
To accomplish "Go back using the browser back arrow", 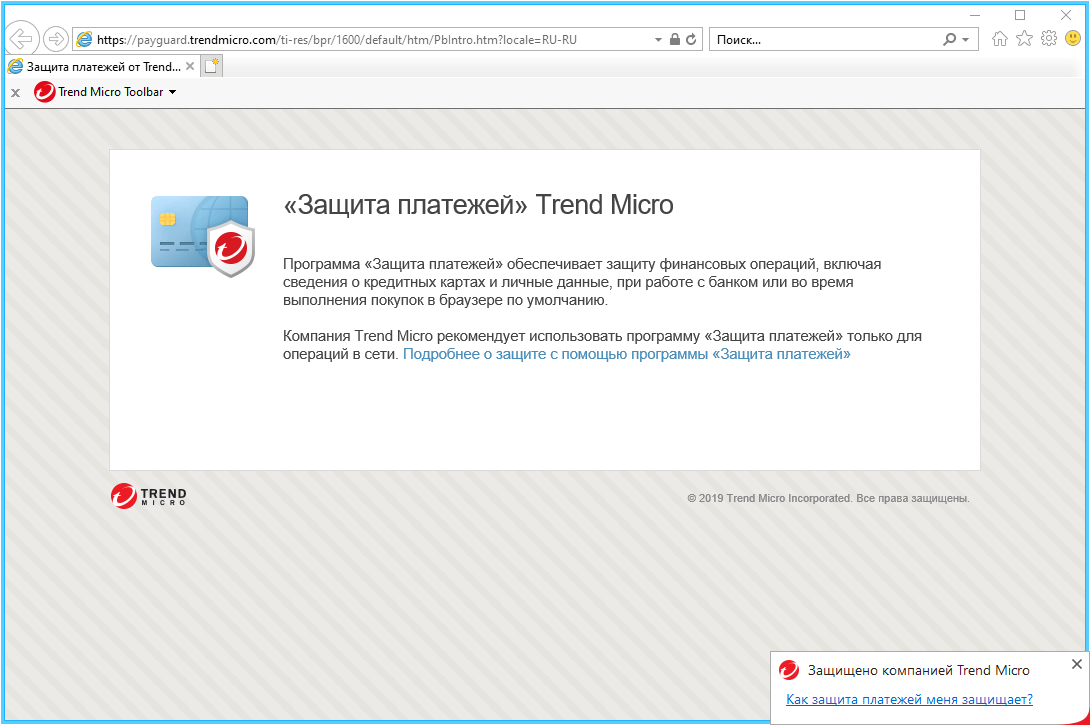I will coord(21,39).
